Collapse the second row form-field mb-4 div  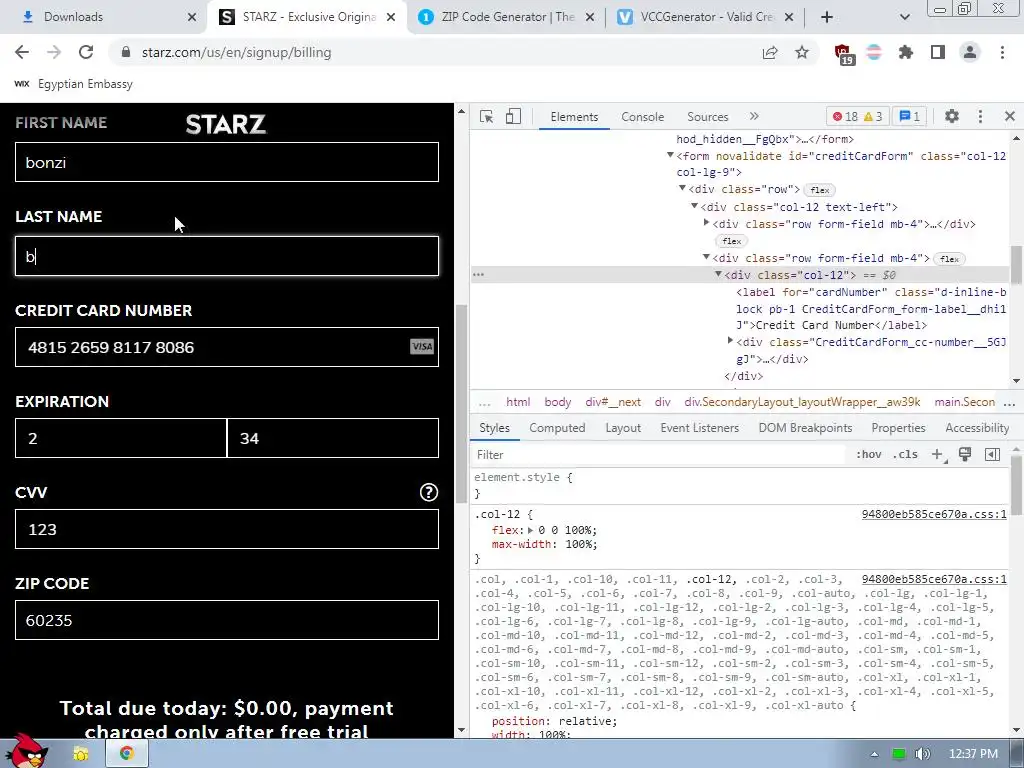pos(706,257)
